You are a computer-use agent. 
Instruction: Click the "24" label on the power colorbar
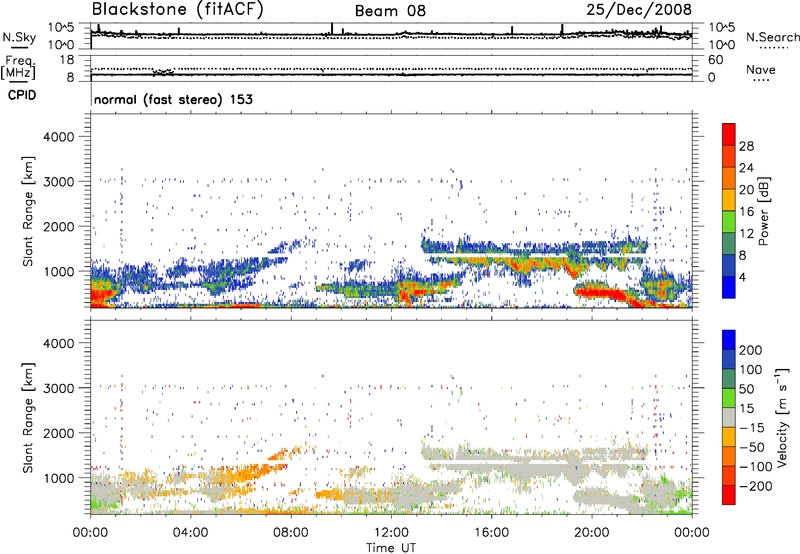(x=746, y=168)
